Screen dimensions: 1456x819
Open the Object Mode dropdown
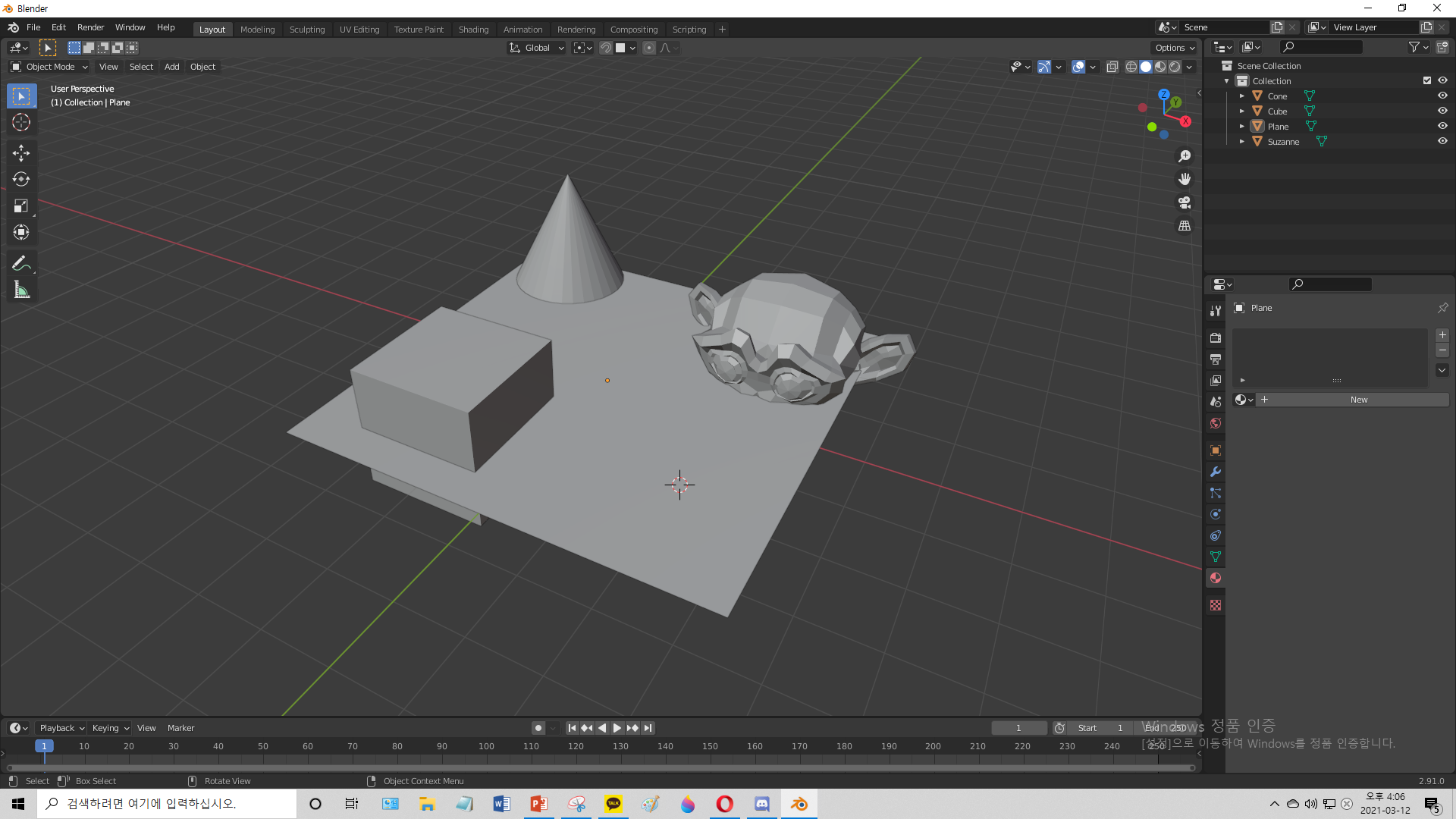(x=49, y=67)
